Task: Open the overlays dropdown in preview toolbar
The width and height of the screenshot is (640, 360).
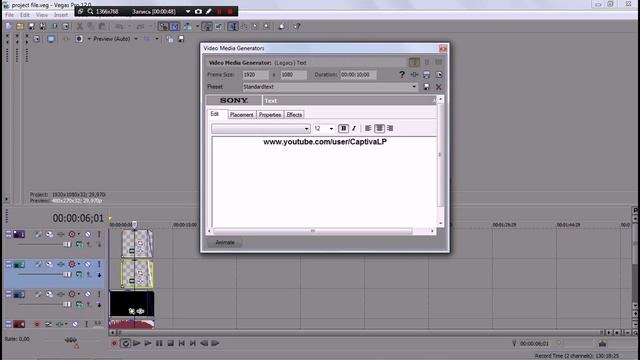Action: (157, 39)
